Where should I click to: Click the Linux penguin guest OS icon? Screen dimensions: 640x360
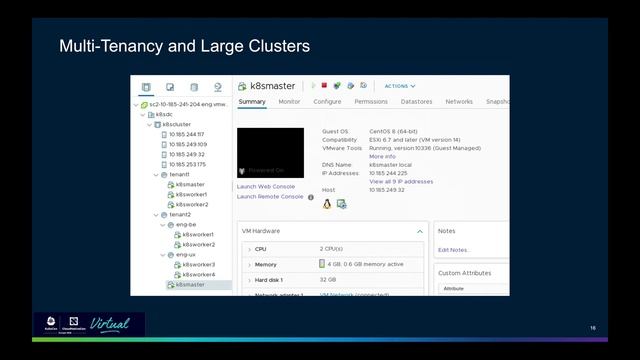tap(327, 204)
